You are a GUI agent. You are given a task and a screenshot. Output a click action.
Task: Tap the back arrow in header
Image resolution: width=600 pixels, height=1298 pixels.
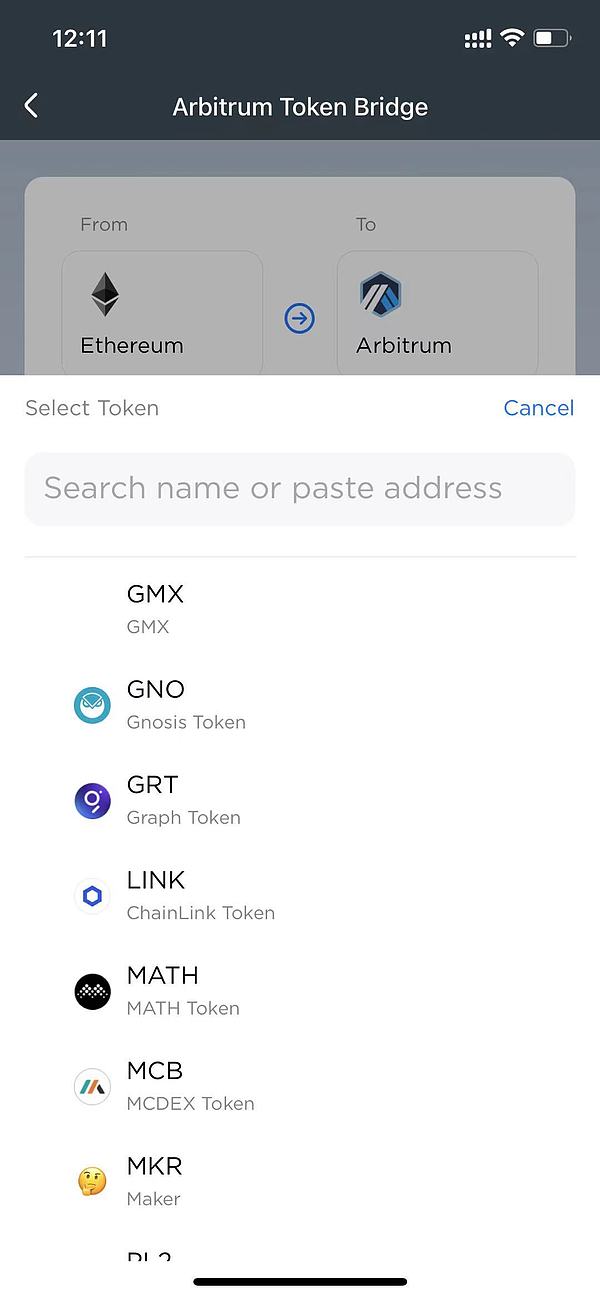click(32, 106)
